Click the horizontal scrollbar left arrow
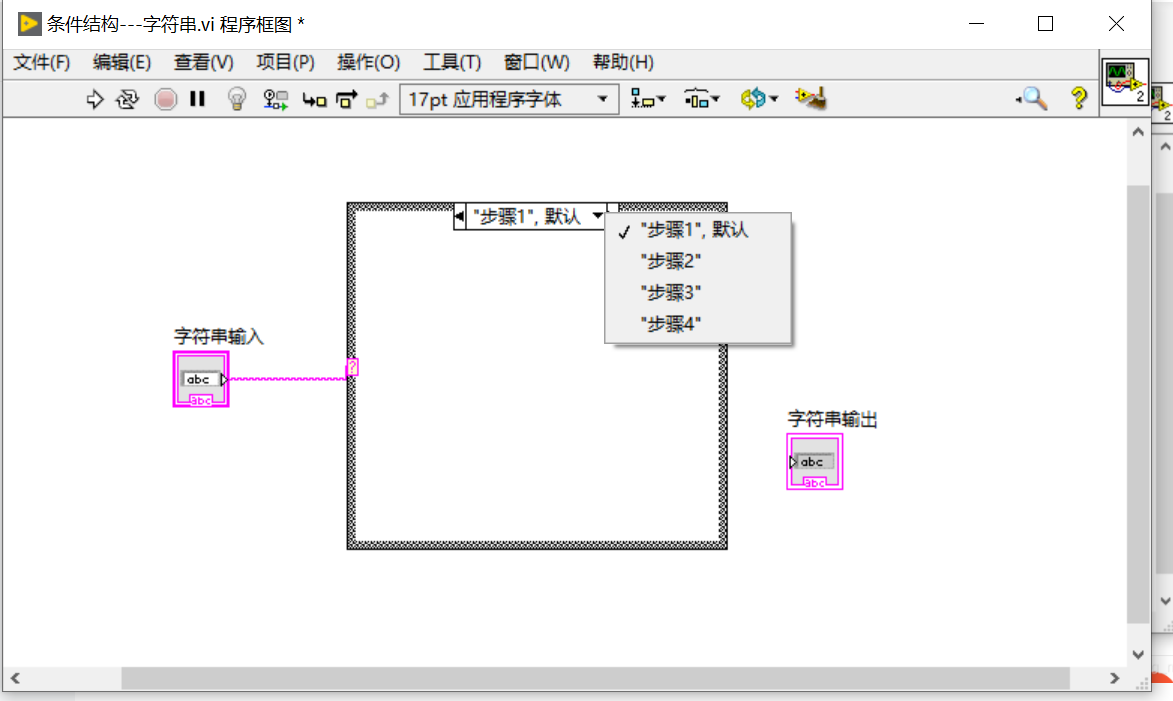This screenshot has height=701, width=1173. 15,678
